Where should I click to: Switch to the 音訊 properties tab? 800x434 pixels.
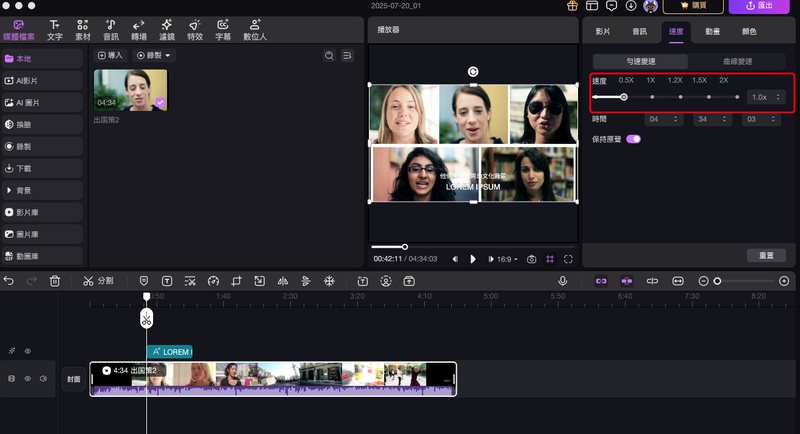(x=639, y=32)
